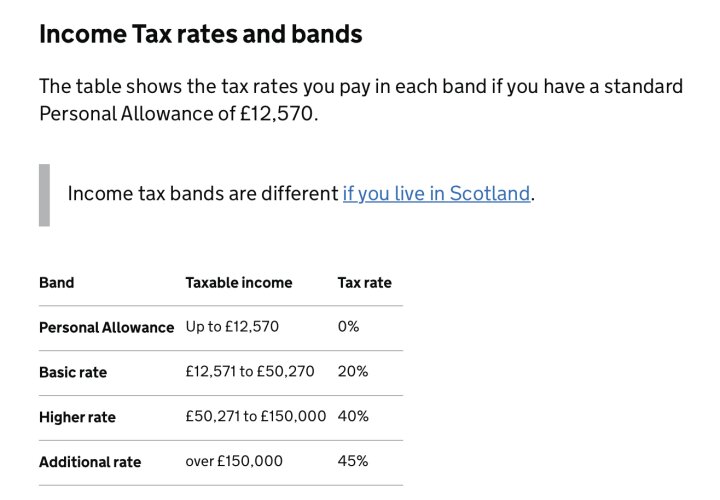This screenshot has width=720, height=500.
Task: Click the 45% tax rate cell
Action: tap(353, 461)
